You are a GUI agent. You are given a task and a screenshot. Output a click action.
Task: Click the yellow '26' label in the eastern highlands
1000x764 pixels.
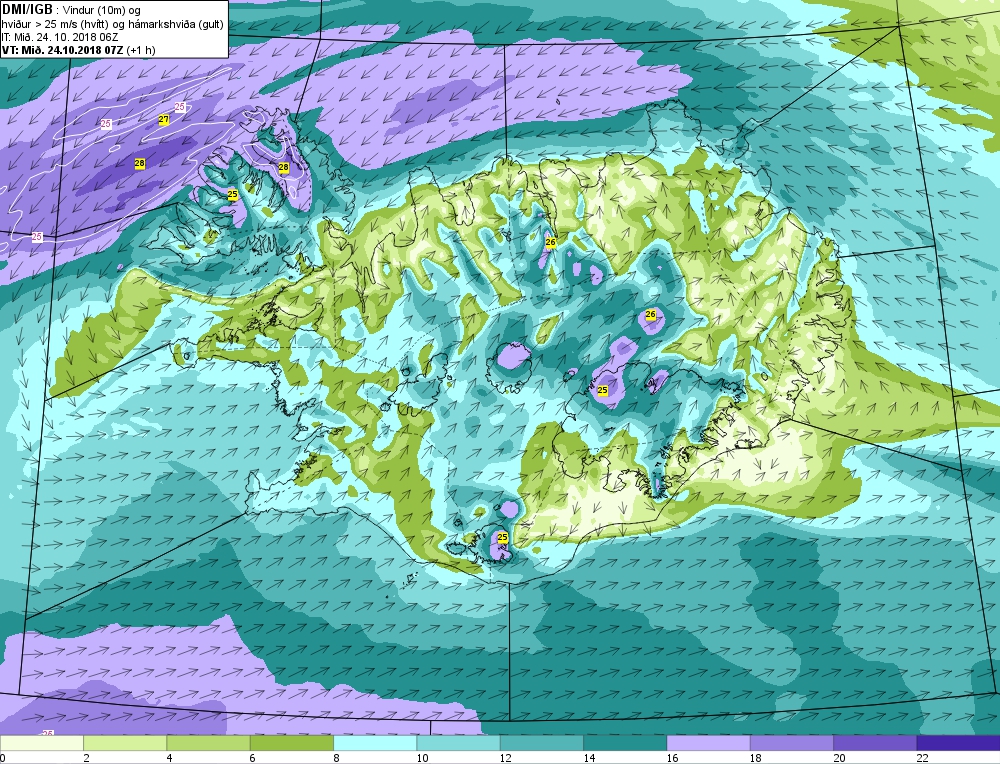(651, 314)
